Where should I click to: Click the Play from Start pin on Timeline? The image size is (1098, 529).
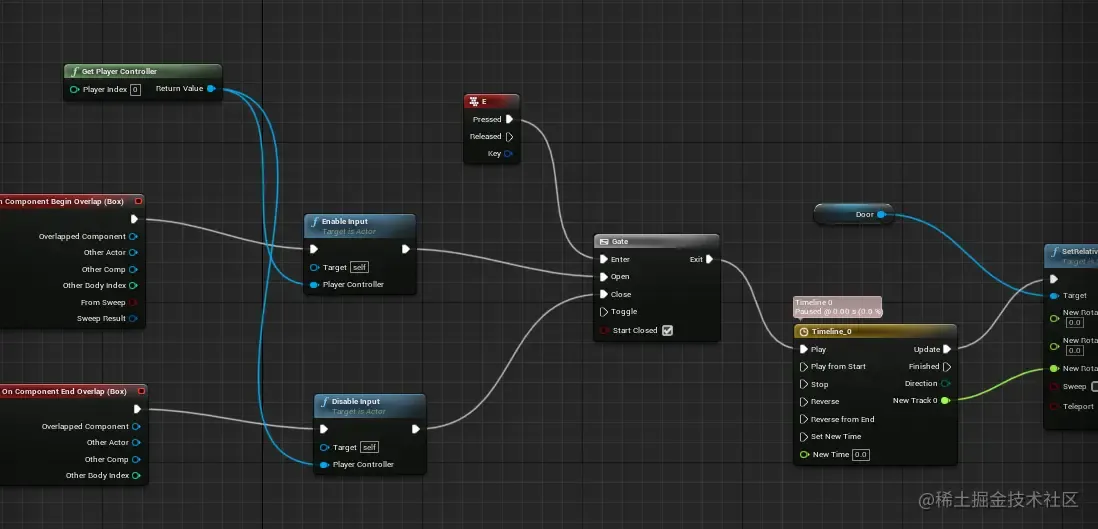pyautogui.click(x=804, y=366)
